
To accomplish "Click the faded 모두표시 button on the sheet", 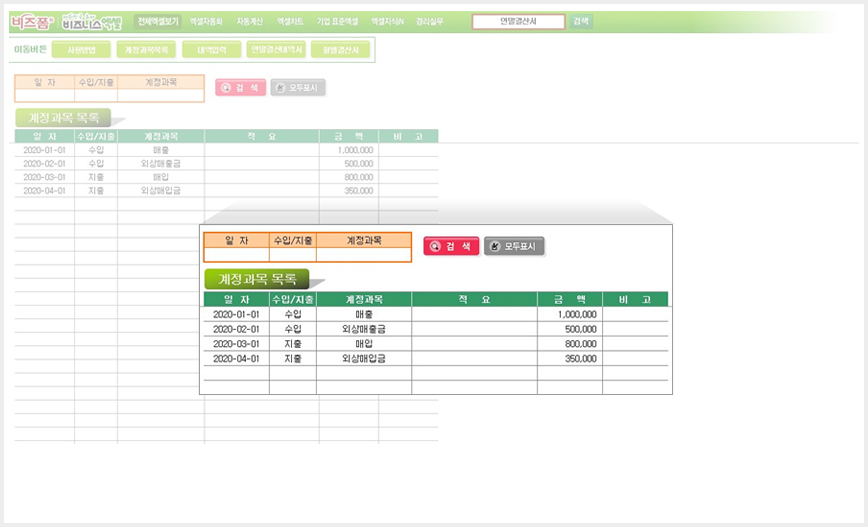I will [x=298, y=87].
